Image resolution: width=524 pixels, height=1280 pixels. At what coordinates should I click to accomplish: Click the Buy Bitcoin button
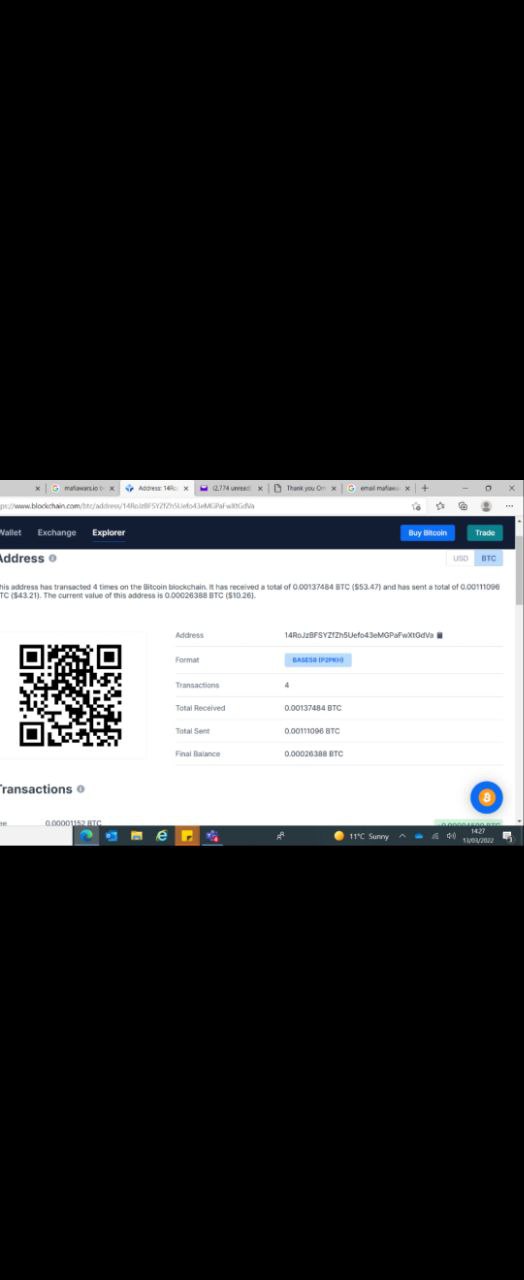(428, 533)
